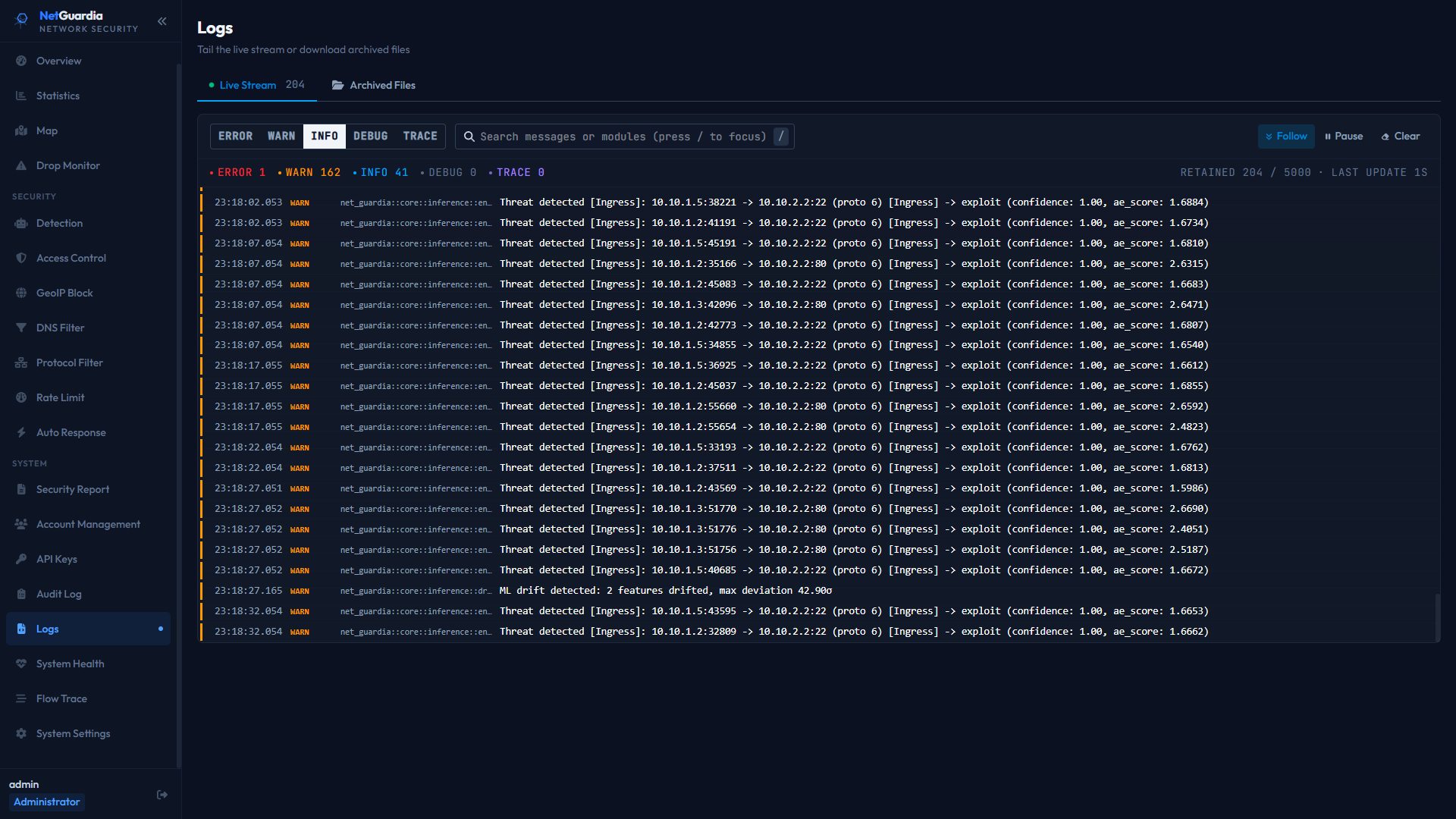Click the Protocol Filter network icon

click(x=21, y=362)
